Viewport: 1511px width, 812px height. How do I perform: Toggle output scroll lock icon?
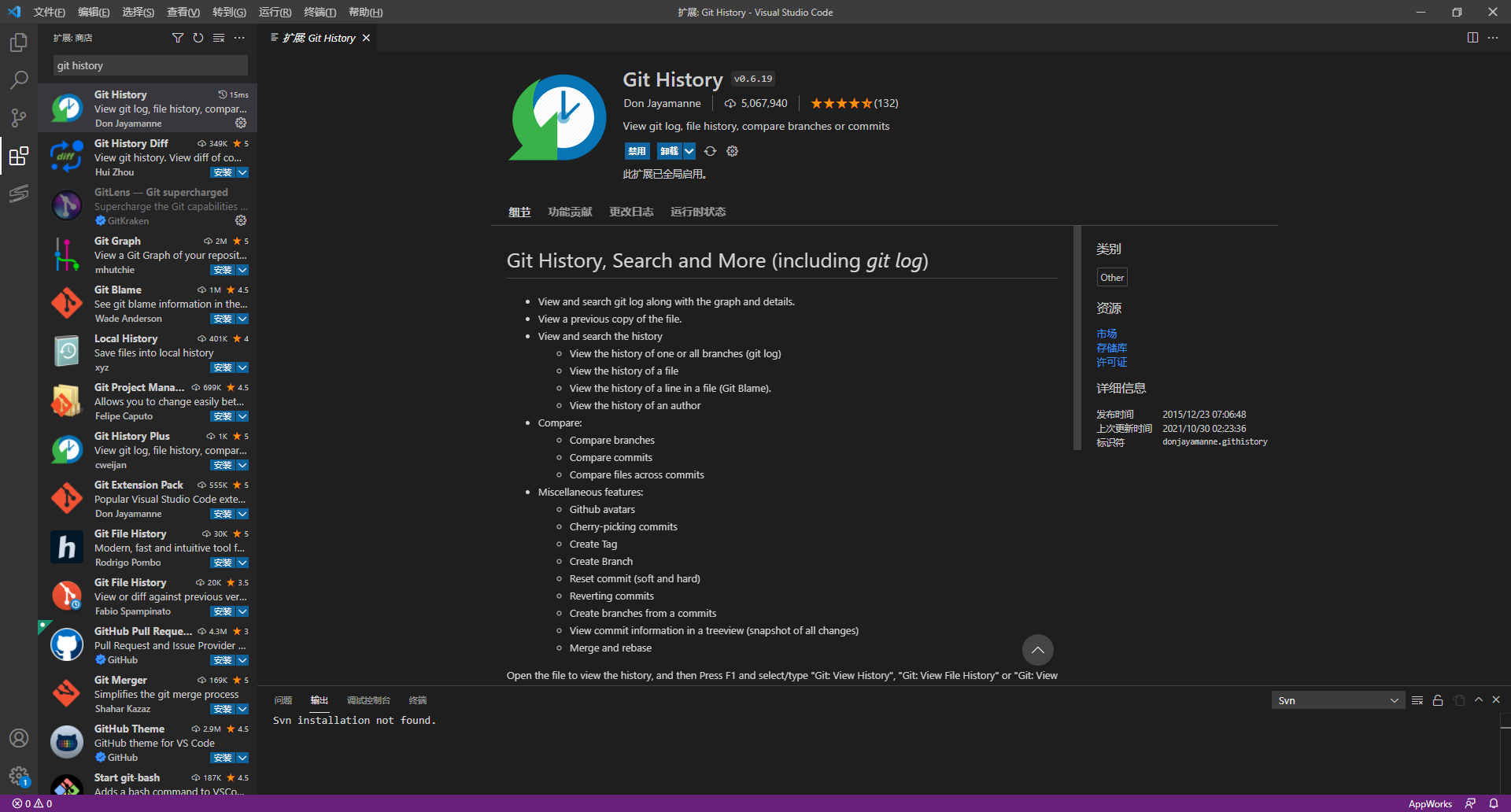point(1438,700)
